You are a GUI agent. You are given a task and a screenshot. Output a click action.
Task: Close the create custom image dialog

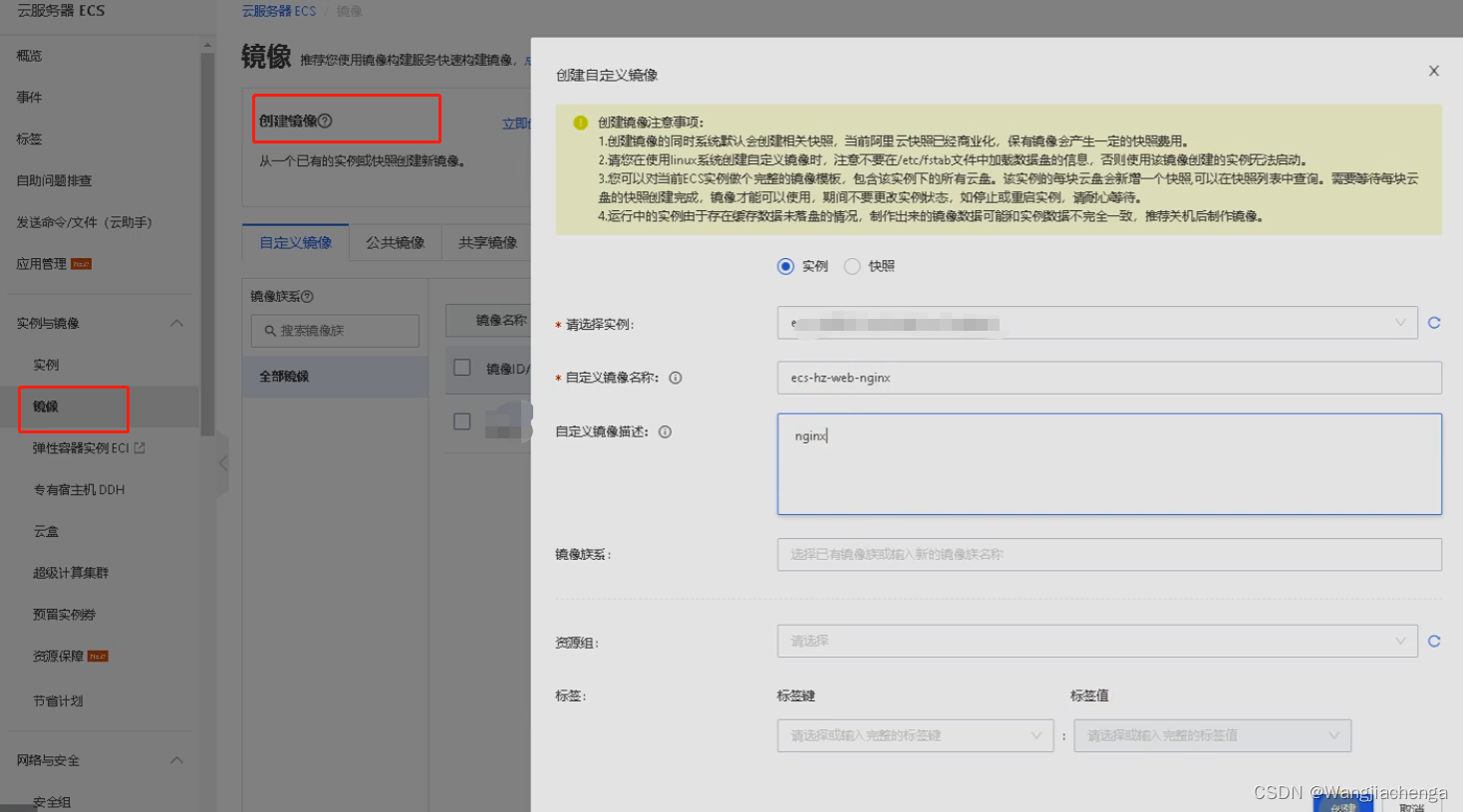tap(1433, 71)
